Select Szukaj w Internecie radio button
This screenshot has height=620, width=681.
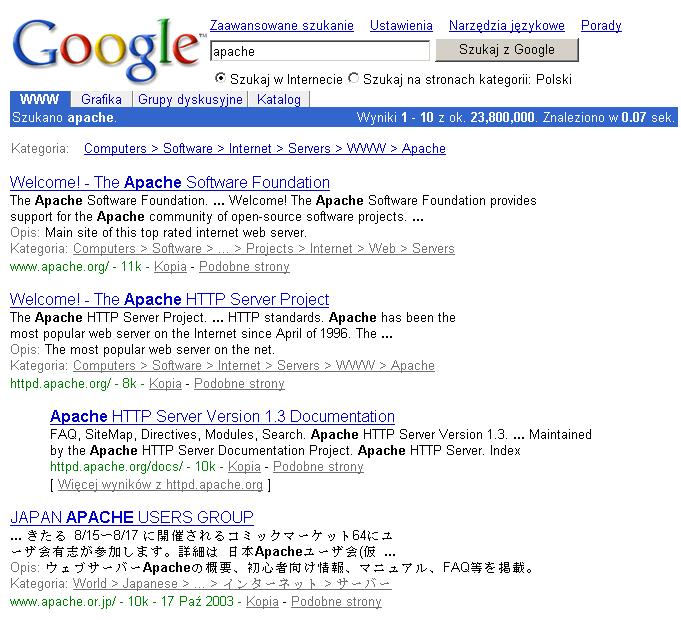pyautogui.click(x=220, y=78)
